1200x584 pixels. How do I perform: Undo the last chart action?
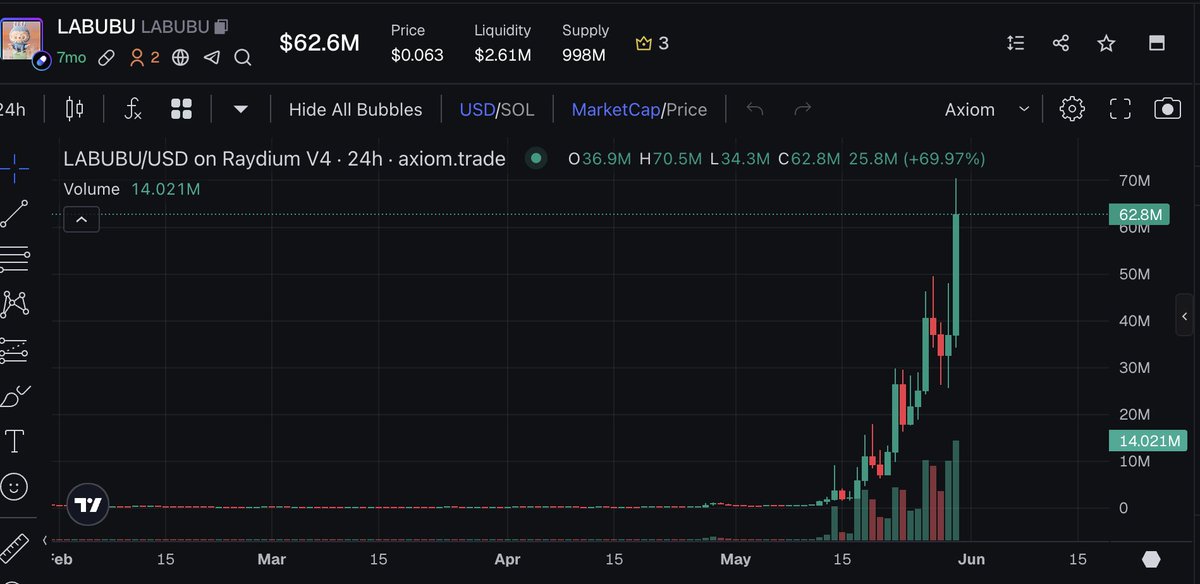[755, 109]
